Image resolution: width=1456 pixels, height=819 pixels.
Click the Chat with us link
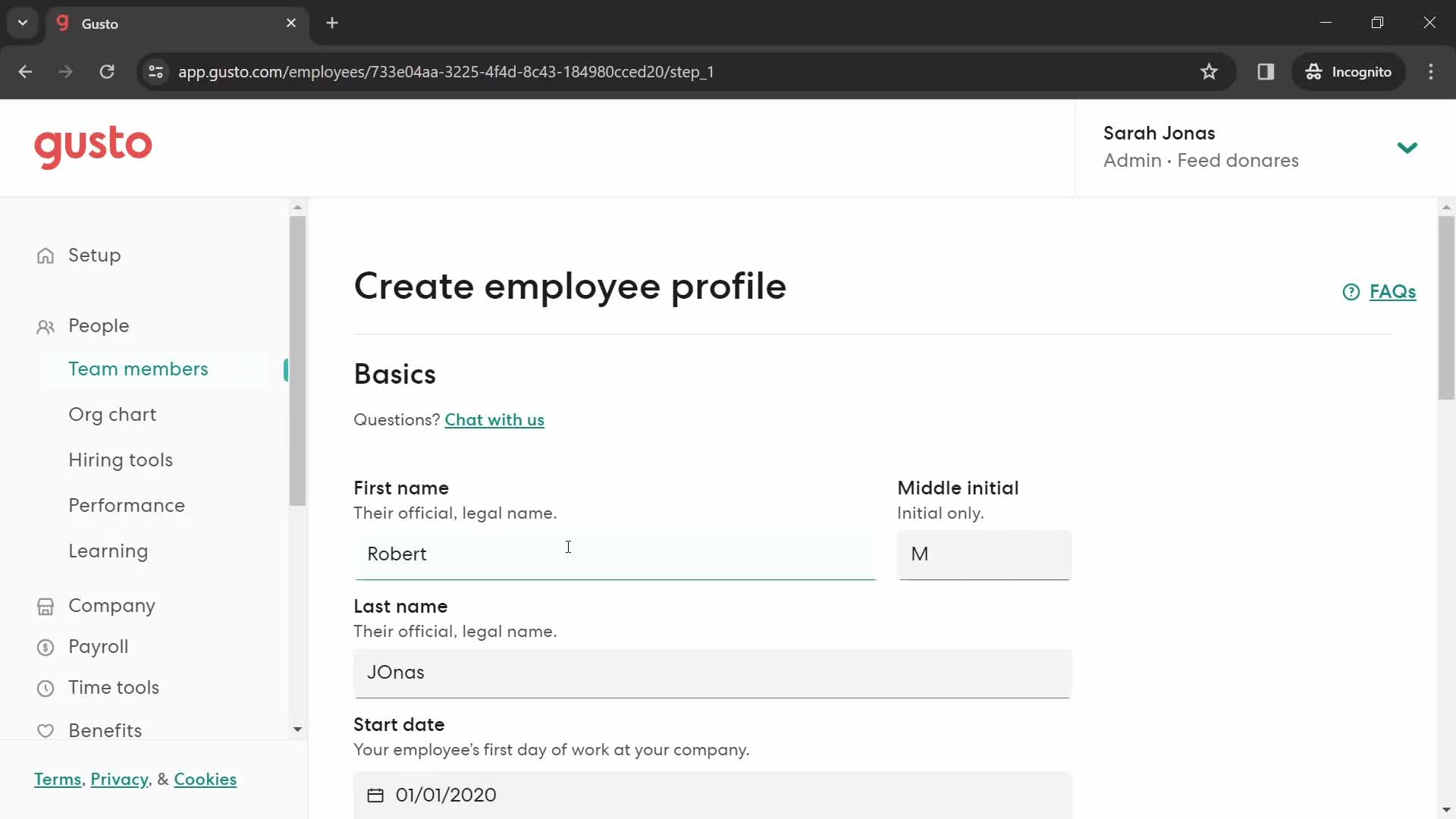(495, 420)
